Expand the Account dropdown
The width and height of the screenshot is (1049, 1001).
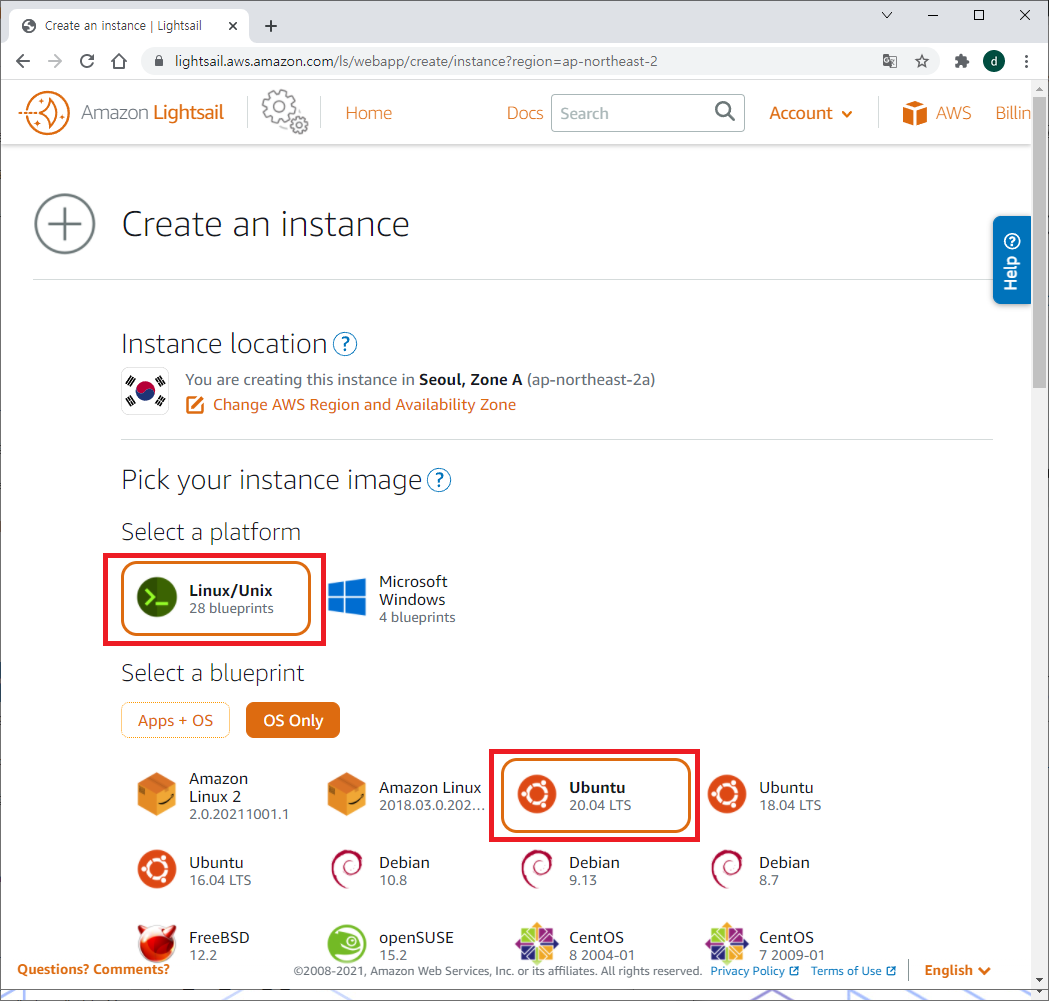(810, 113)
